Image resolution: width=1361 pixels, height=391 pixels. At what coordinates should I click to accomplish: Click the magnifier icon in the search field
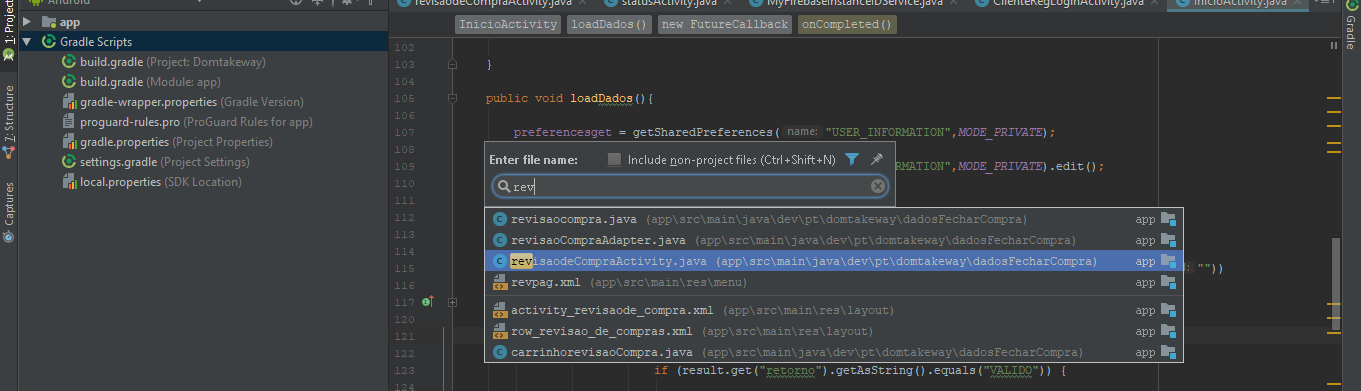[x=502, y=187]
